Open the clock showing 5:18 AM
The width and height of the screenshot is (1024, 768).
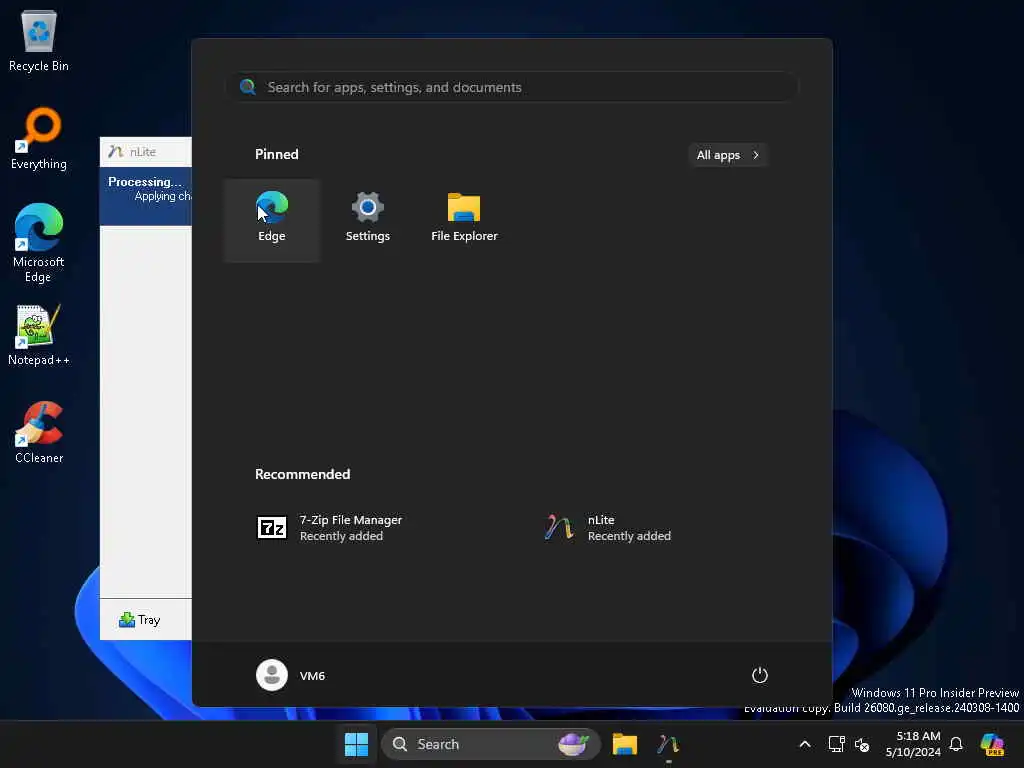point(913,744)
